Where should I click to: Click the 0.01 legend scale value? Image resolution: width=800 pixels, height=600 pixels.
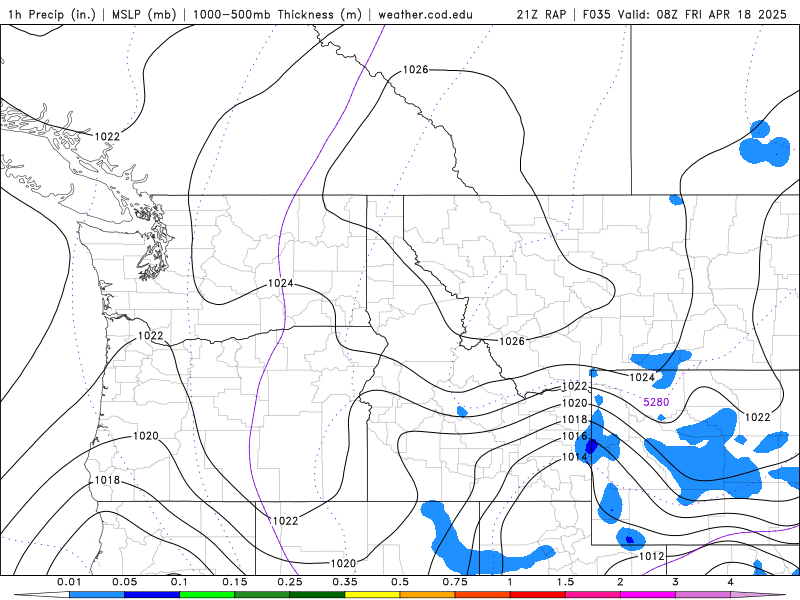click(69, 582)
